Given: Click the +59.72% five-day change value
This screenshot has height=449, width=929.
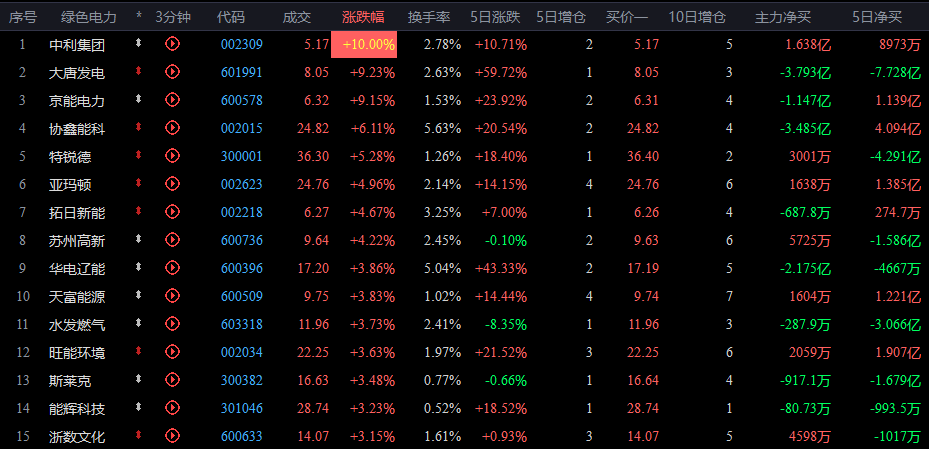Looking at the screenshot, I should [x=501, y=72].
